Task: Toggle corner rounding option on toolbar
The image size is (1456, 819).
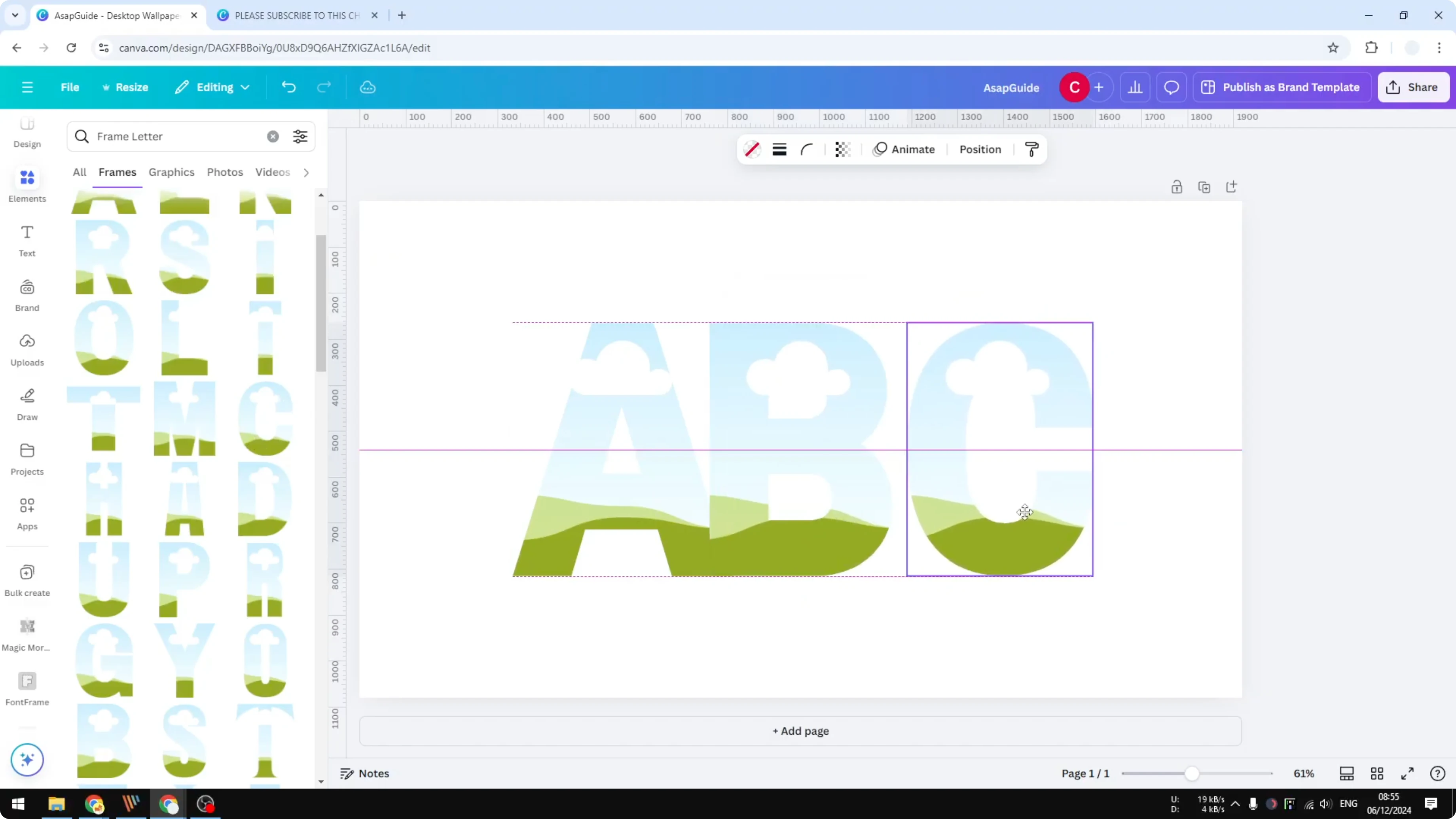Action: click(x=807, y=149)
